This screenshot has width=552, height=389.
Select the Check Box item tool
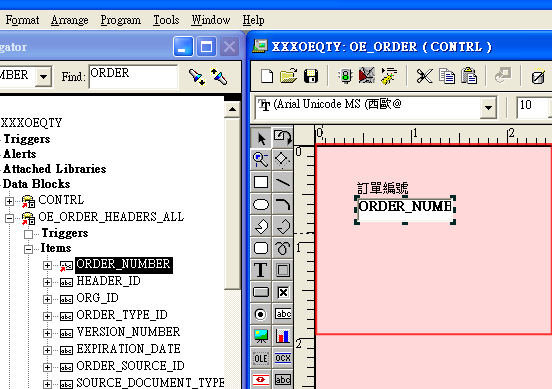coord(283,292)
